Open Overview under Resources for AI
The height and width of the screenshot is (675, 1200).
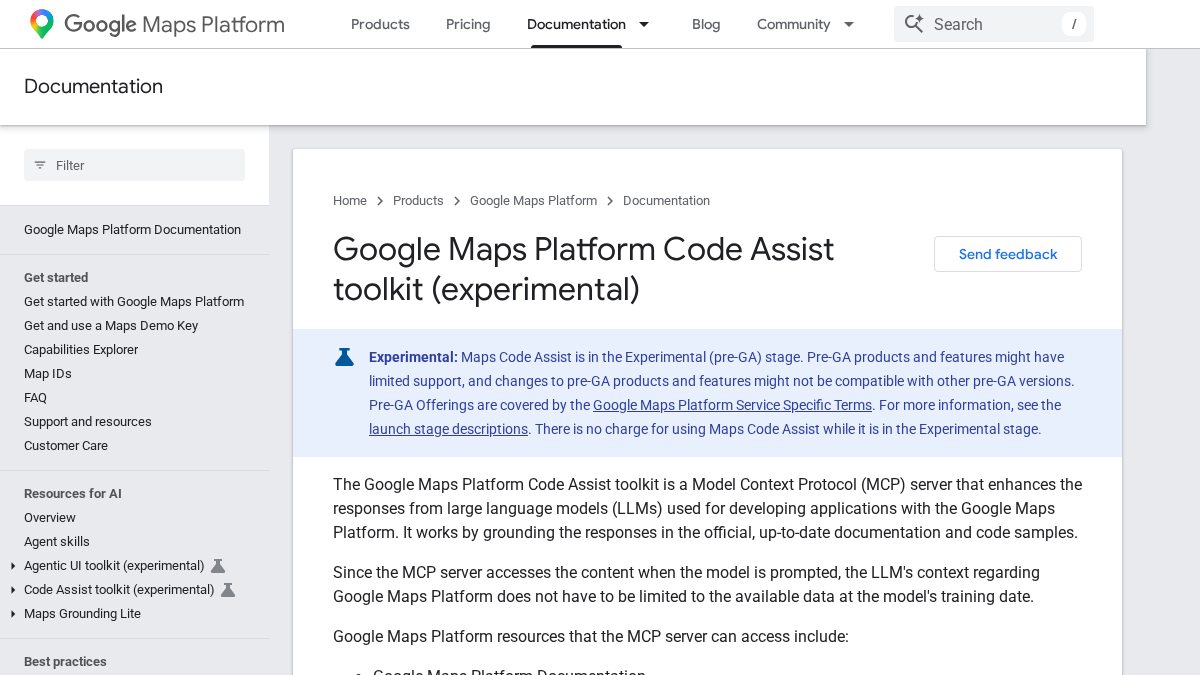coord(50,518)
